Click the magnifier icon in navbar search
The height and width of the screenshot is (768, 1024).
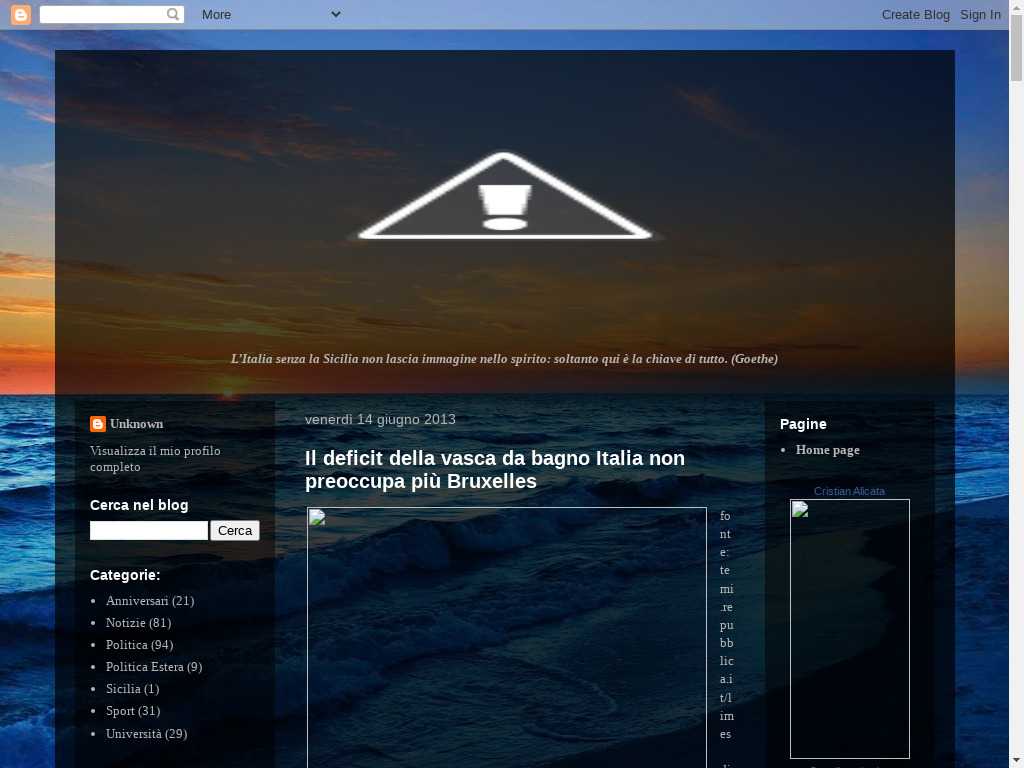click(x=174, y=14)
